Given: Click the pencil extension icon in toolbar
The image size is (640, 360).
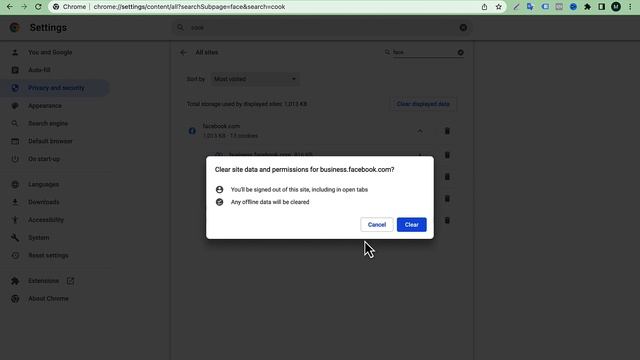Looking at the screenshot, I should coord(516,7).
